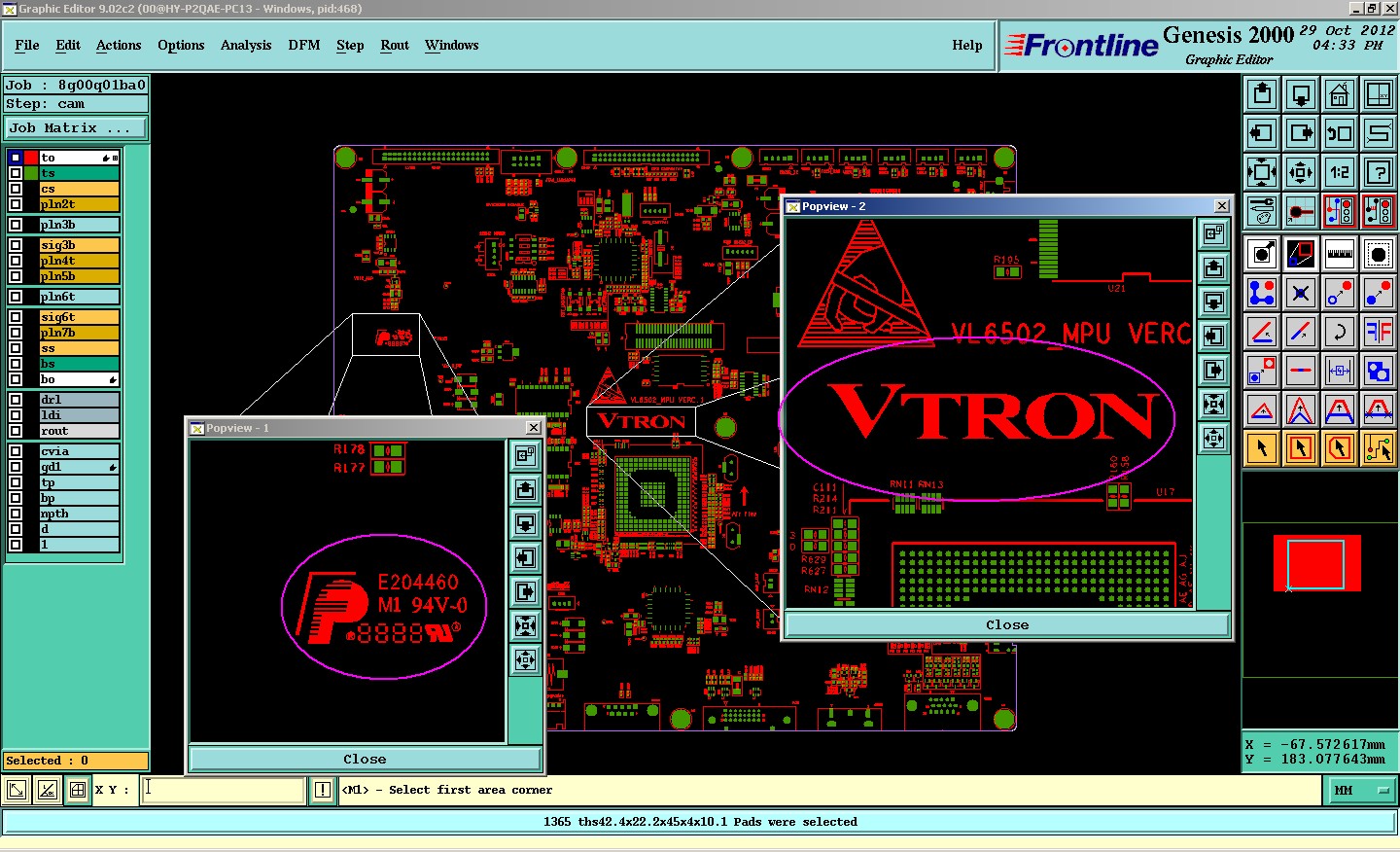This screenshot has width=1400, height=852.
Task: Click the pan left view icon
Action: (x=1262, y=133)
